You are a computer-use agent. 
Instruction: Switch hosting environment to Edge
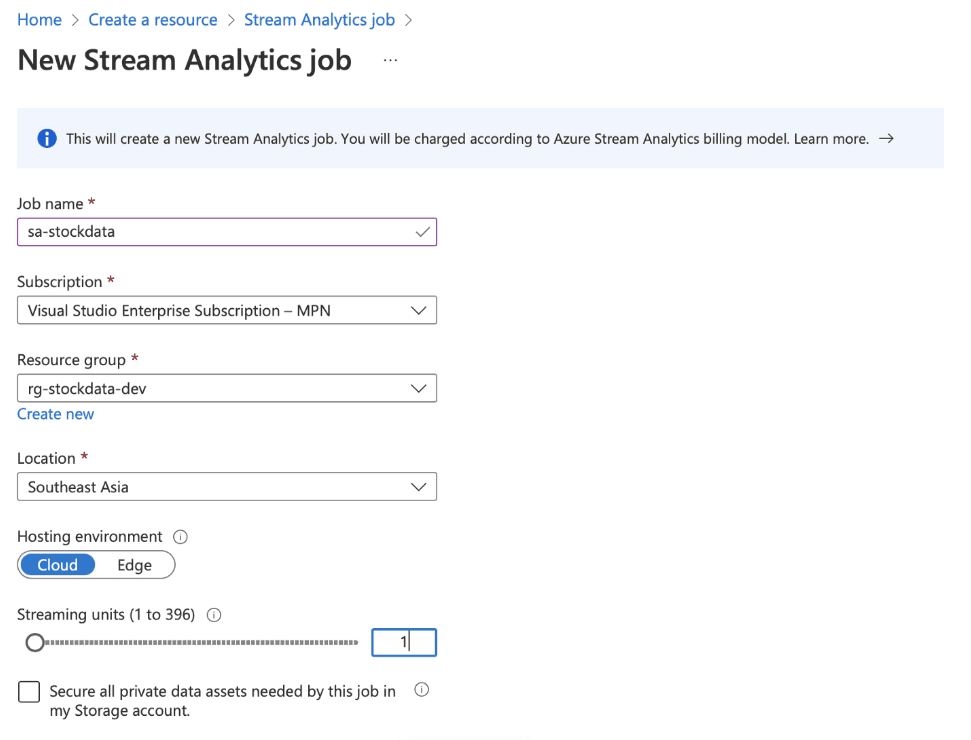click(134, 565)
